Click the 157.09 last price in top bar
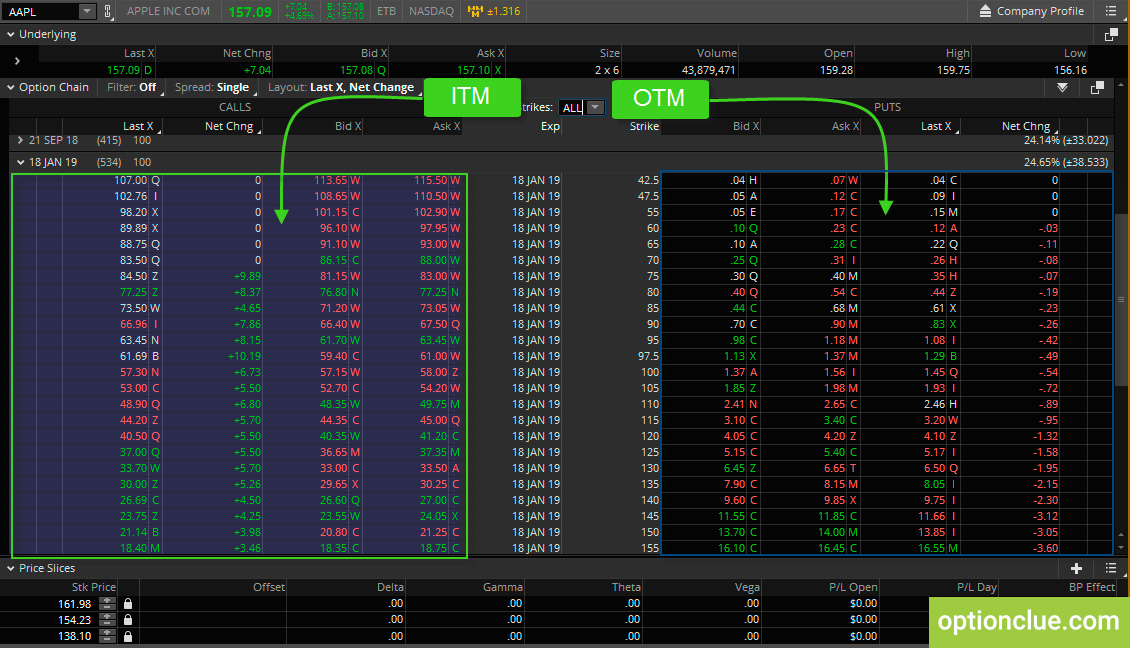 tap(250, 12)
